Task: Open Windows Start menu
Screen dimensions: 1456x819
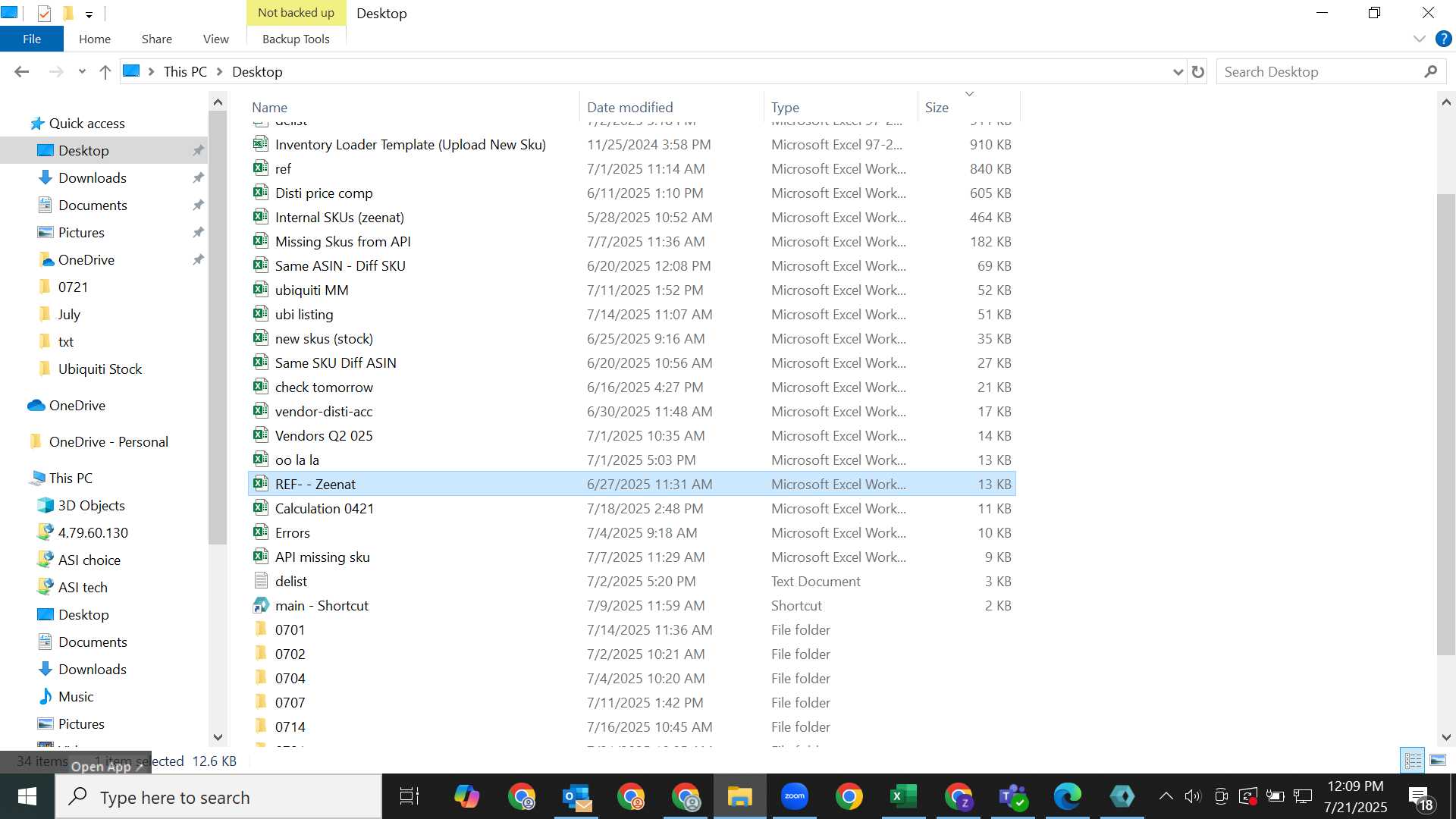Action: (x=27, y=797)
